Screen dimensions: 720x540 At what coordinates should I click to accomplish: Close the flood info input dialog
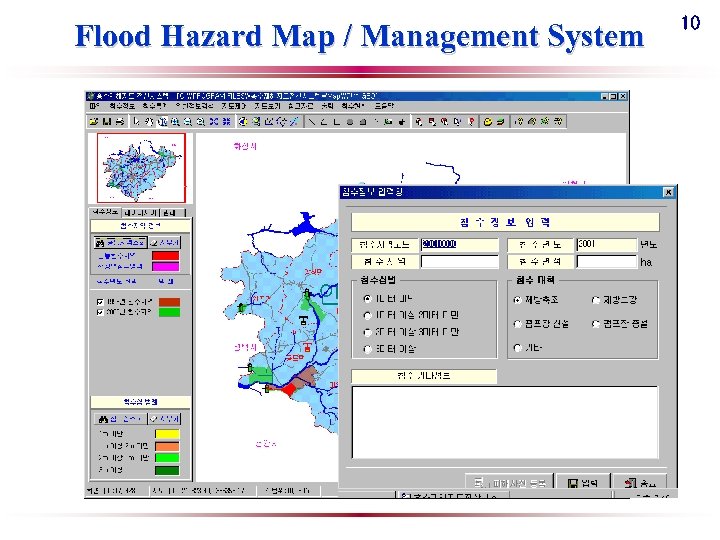tap(669, 192)
